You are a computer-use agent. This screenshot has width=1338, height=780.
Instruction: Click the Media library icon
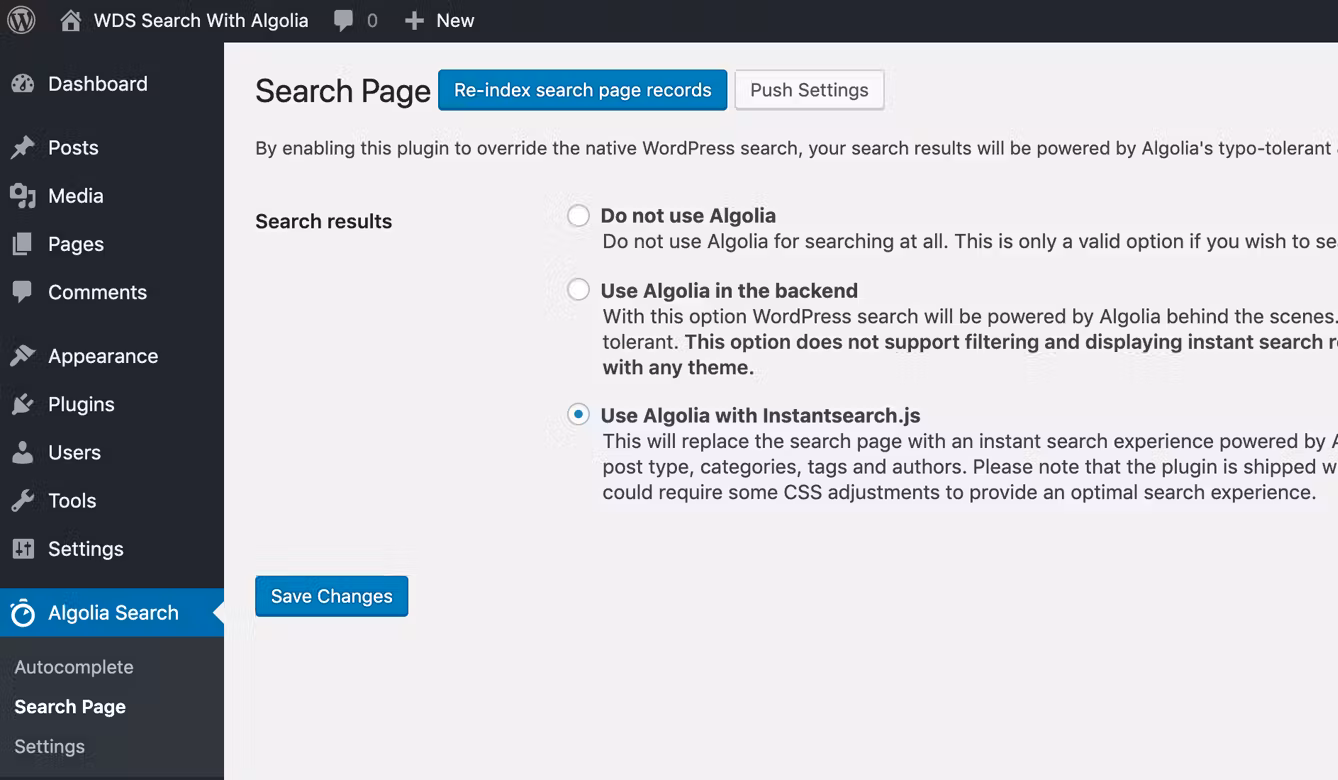[x=23, y=196]
